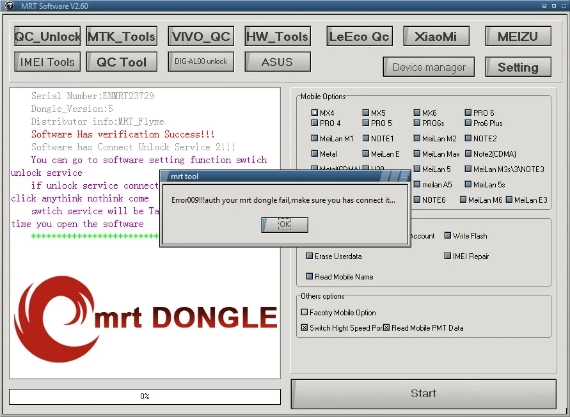Image resolution: width=570 pixels, height=417 pixels.
Task: Select NOTE6 model
Action: pos(417,200)
